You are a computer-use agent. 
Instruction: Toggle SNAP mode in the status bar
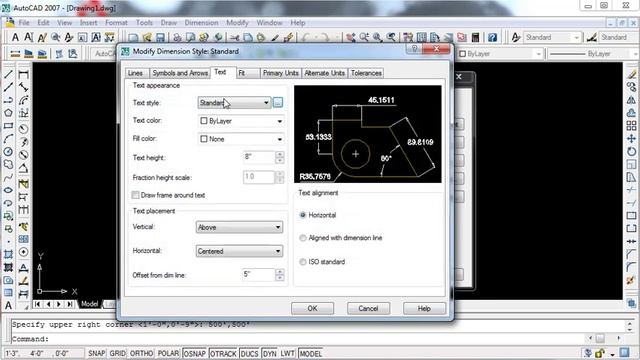[97, 353]
